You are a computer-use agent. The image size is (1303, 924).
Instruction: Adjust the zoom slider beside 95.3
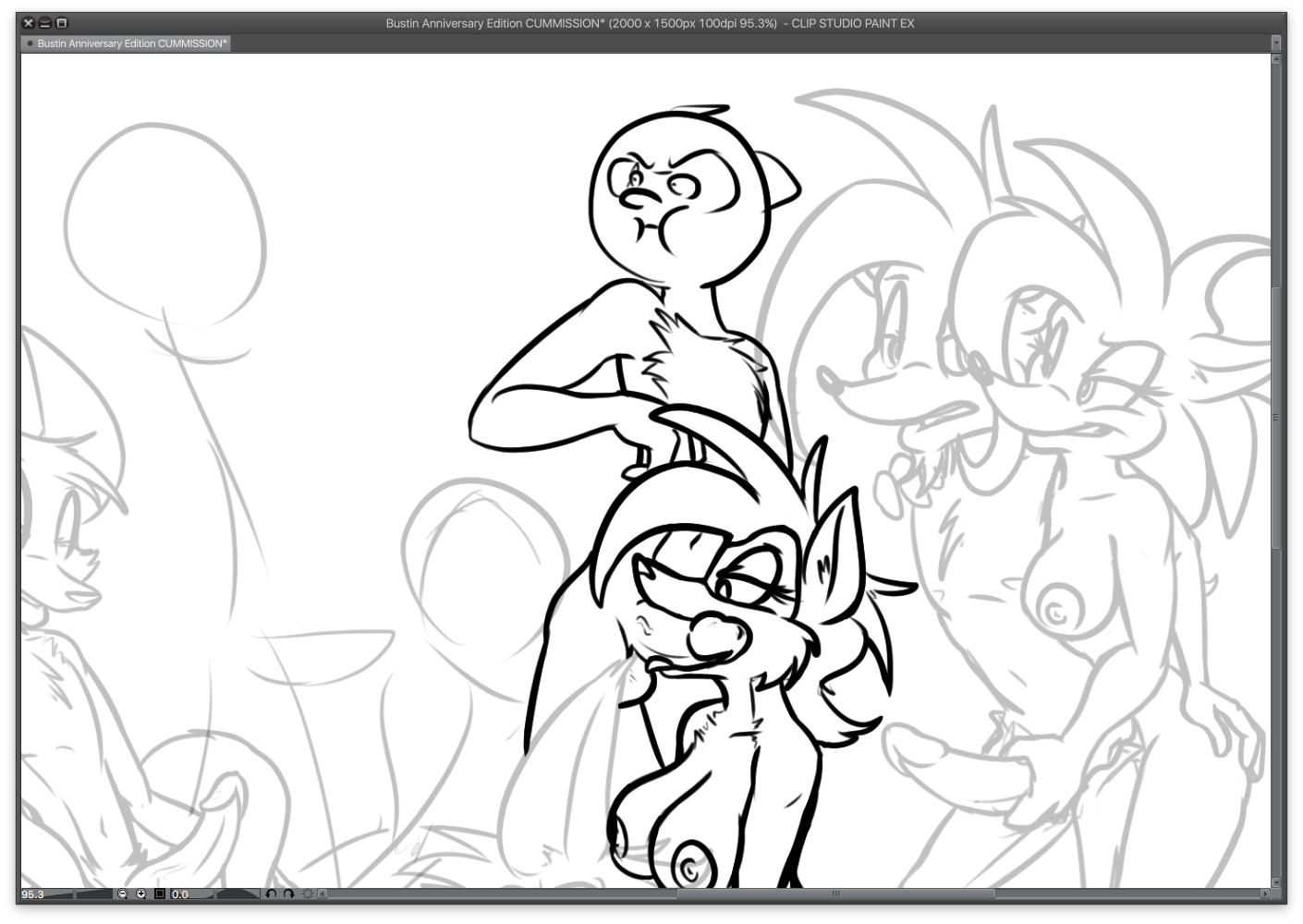pos(79,894)
